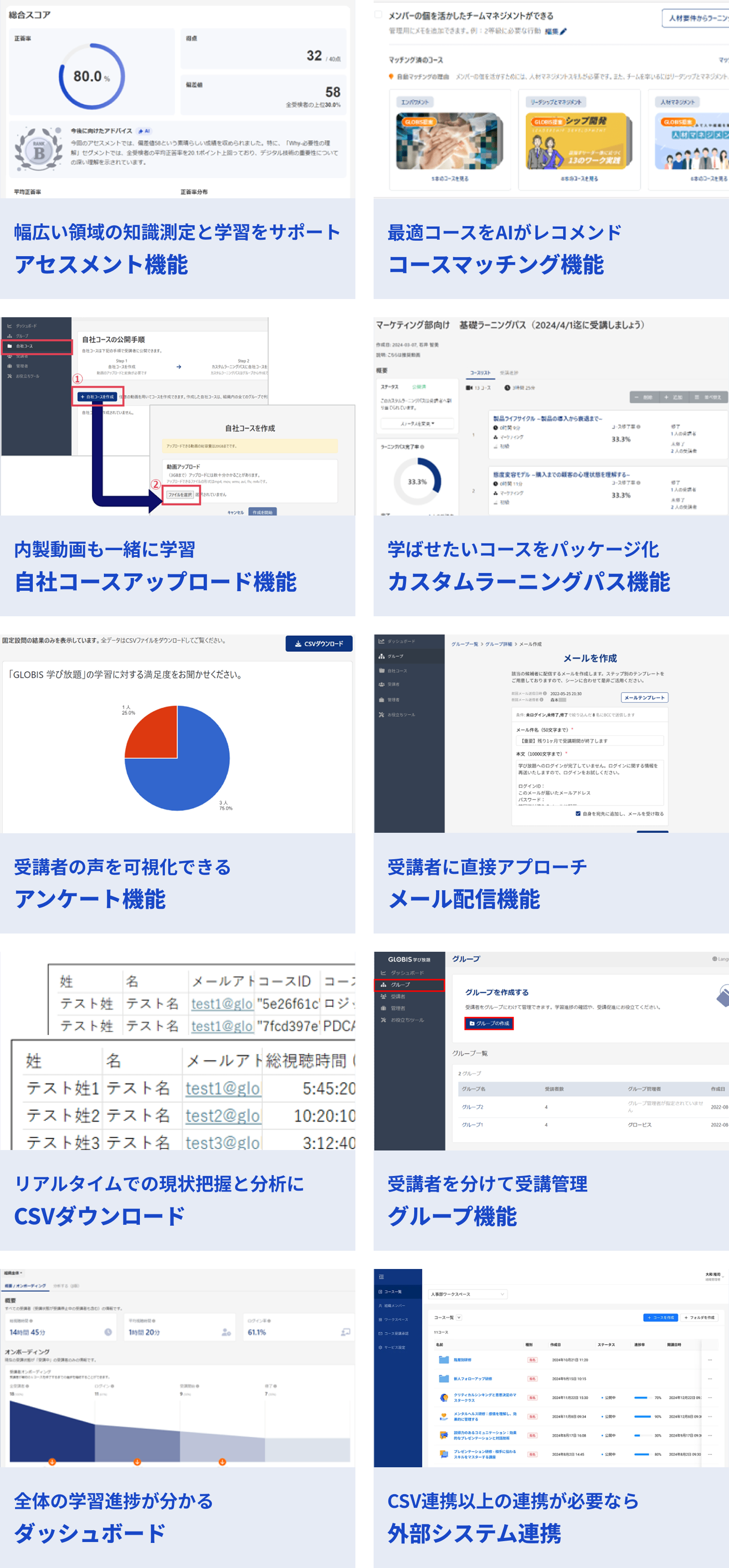Click the 90% progress bar for メンタルヘルス研修
The width and height of the screenshot is (729, 1568).
pyautogui.click(x=642, y=1416)
